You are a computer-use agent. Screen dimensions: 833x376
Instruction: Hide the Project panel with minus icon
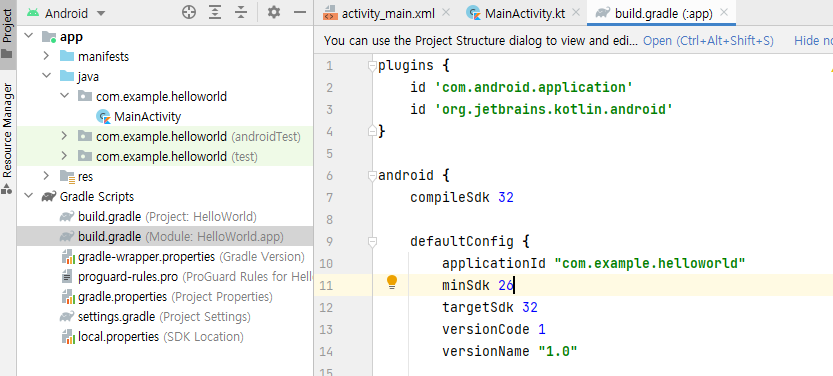coord(300,12)
